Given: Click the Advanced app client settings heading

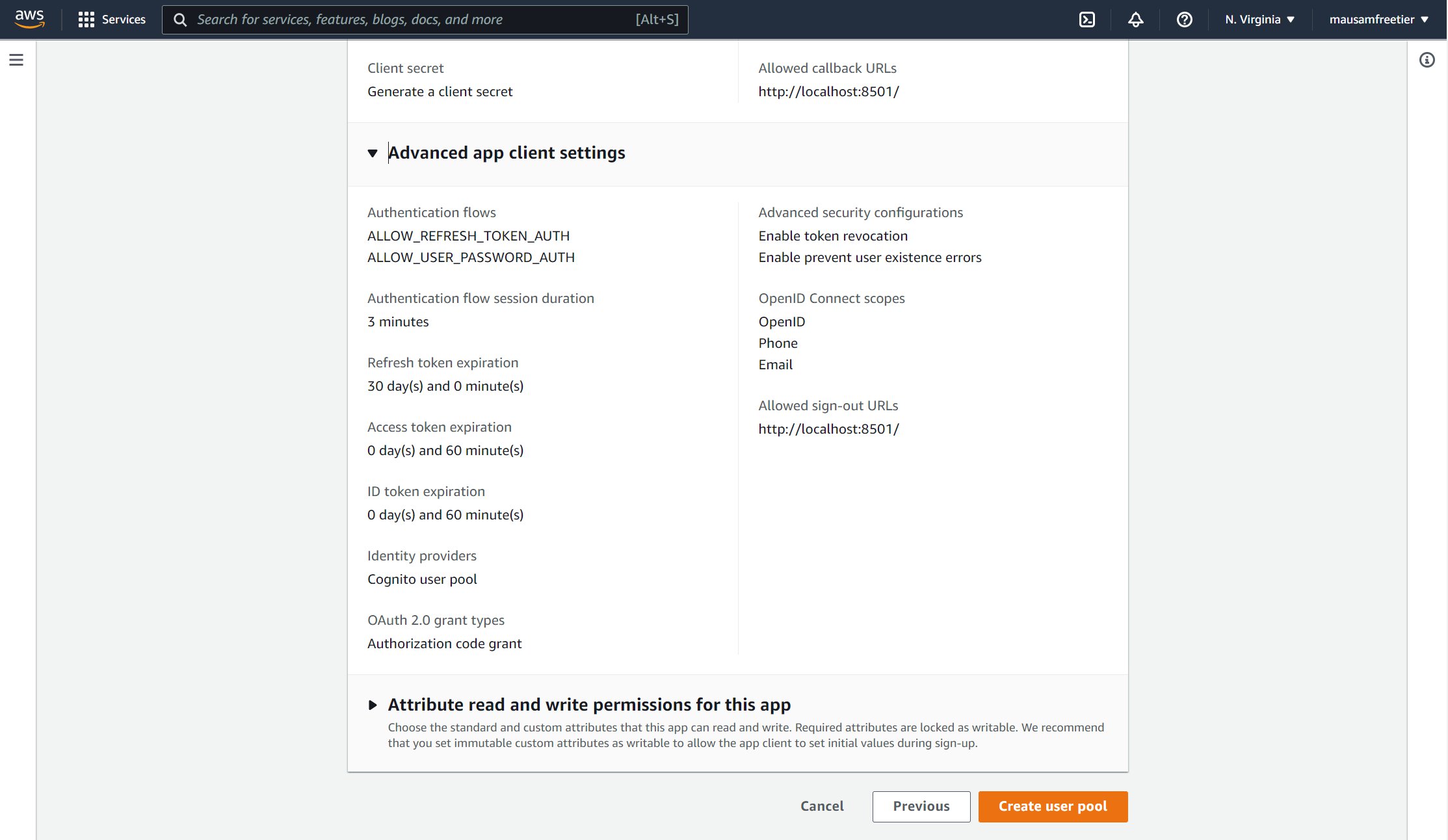Looking at the screenshot, I should point(507,153).
